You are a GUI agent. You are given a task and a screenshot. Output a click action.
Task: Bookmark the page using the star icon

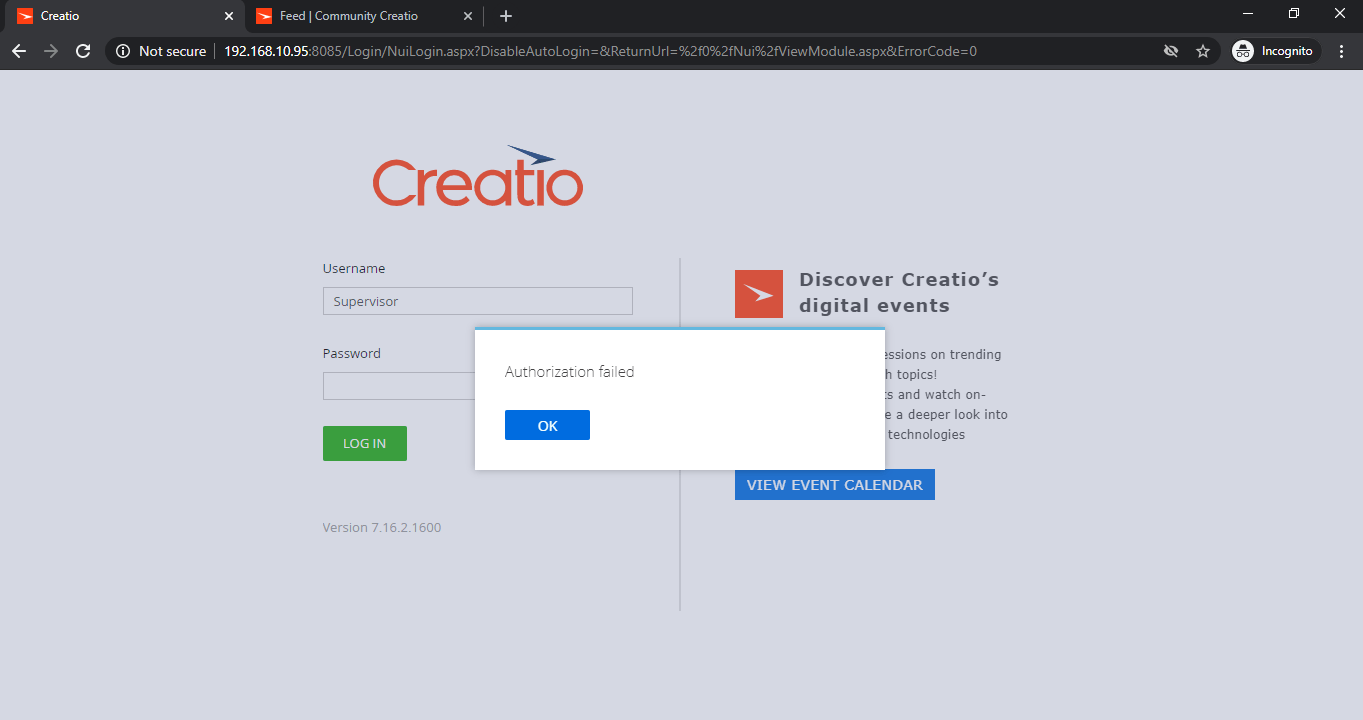tap(1202, 50)
